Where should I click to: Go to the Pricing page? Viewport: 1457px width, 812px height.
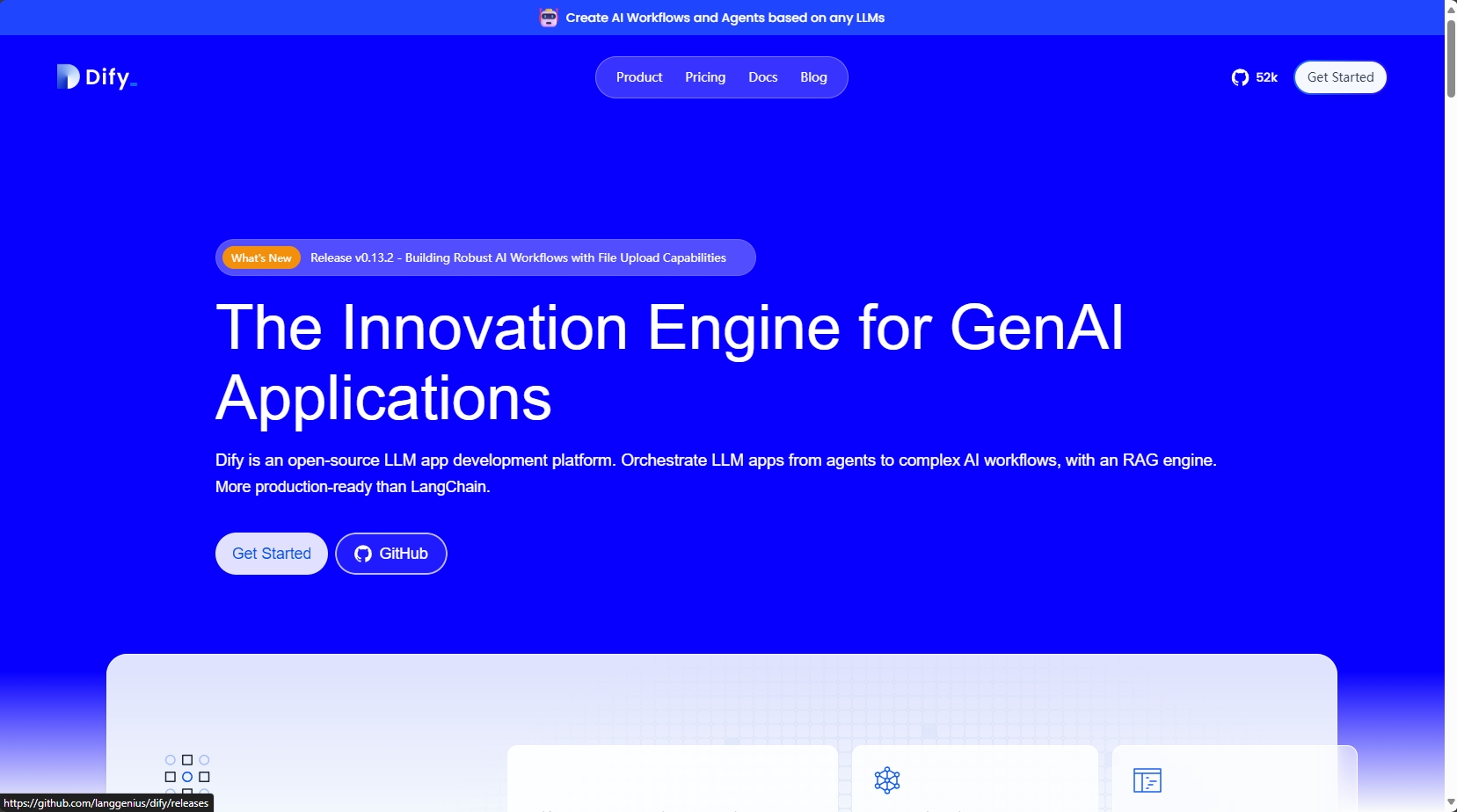tap(705, 77)
